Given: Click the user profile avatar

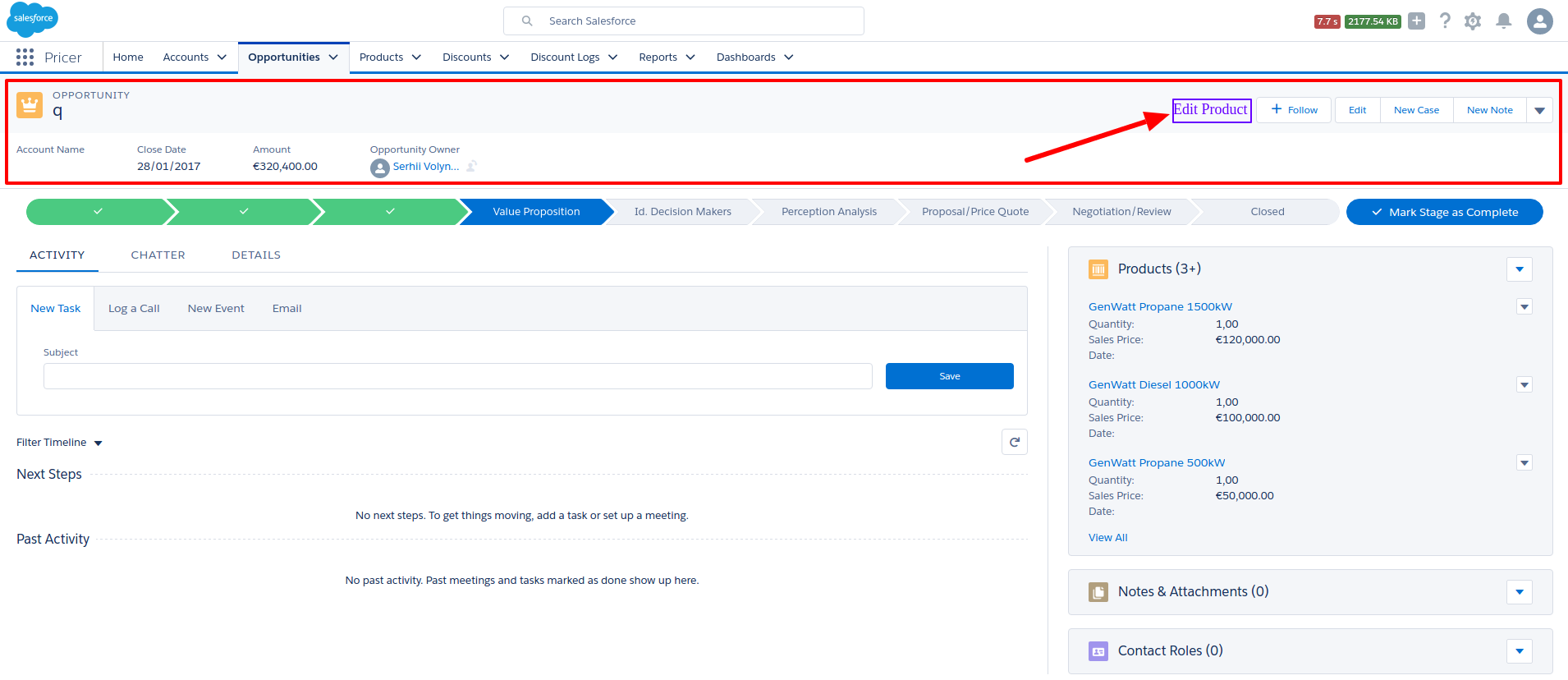Looking at the screenshot, I should (1539, 21).
